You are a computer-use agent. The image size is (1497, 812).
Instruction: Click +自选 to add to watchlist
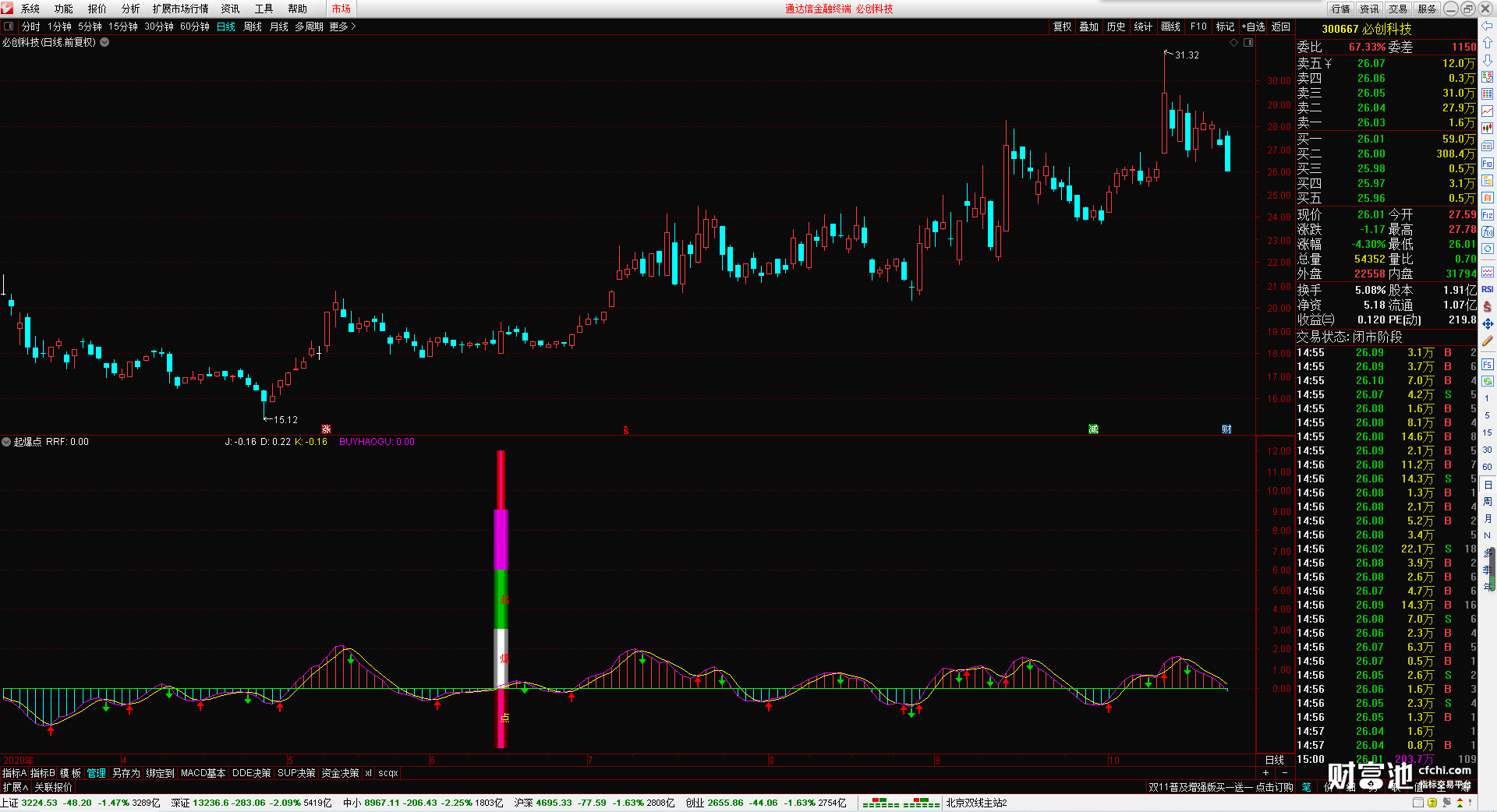tap(1254, 26)
